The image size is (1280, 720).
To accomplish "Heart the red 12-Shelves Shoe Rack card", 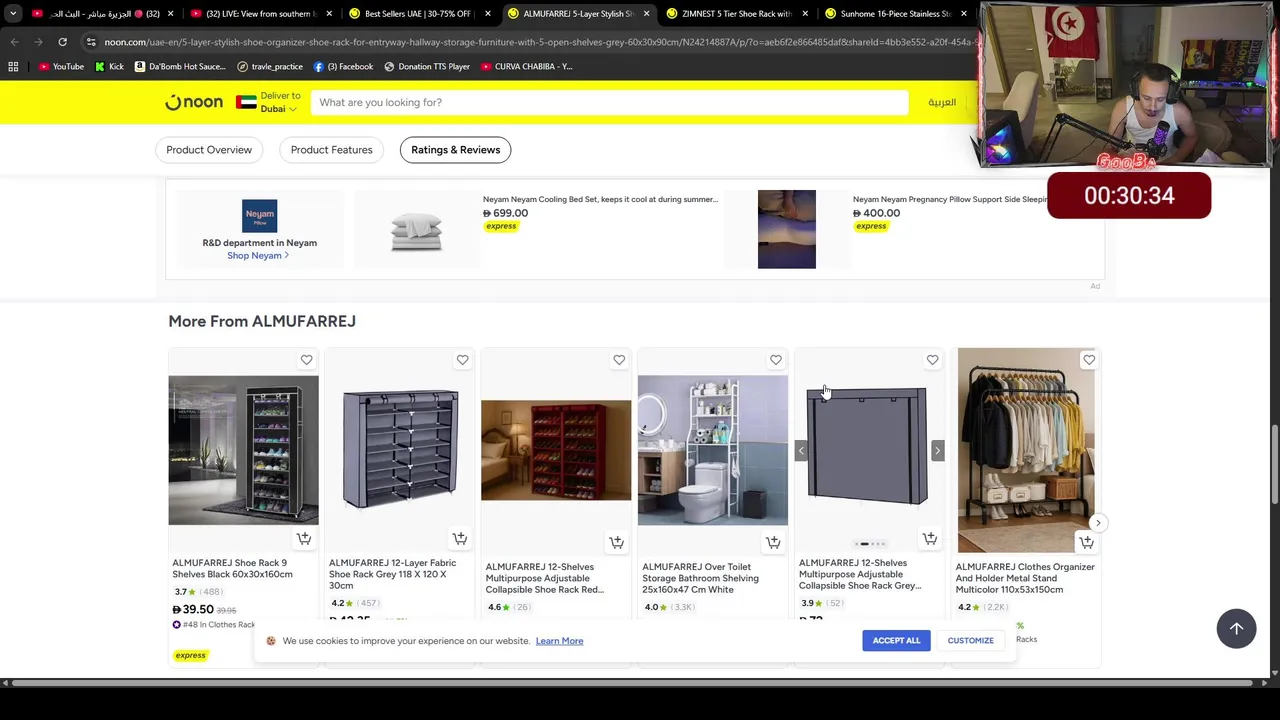I will (619, 360).
